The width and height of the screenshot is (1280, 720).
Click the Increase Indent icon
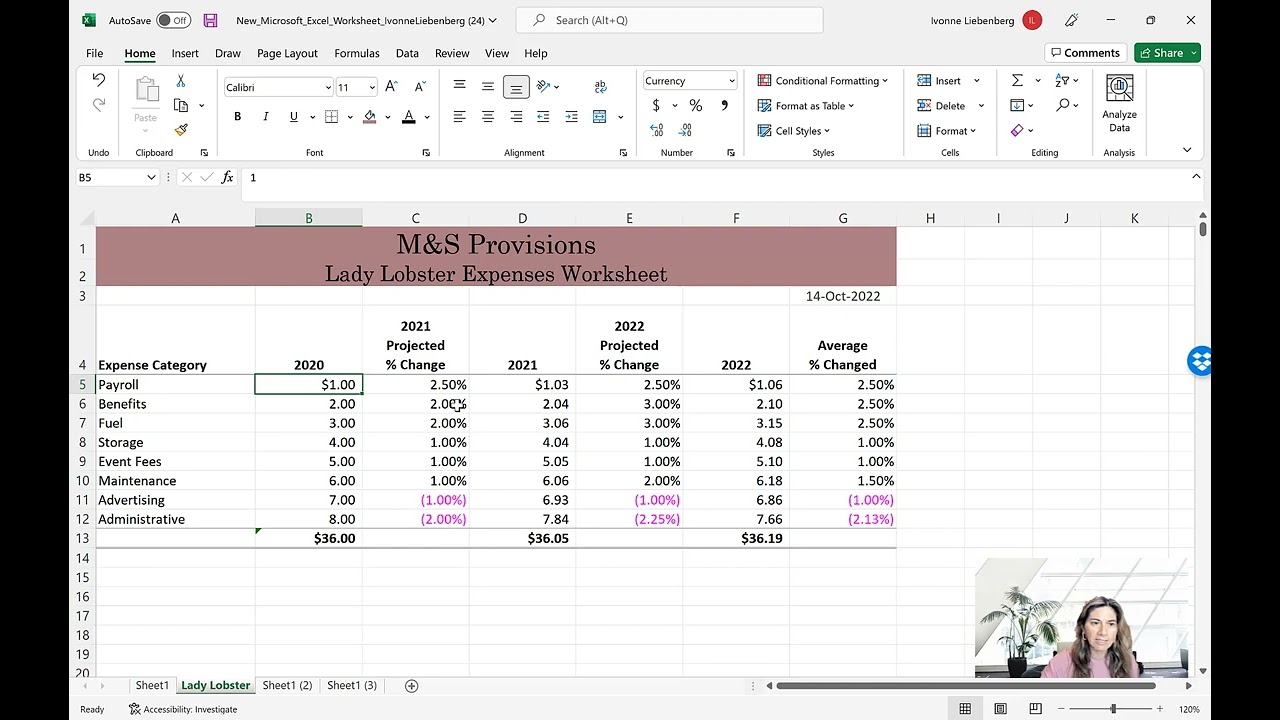click(571, 117)
